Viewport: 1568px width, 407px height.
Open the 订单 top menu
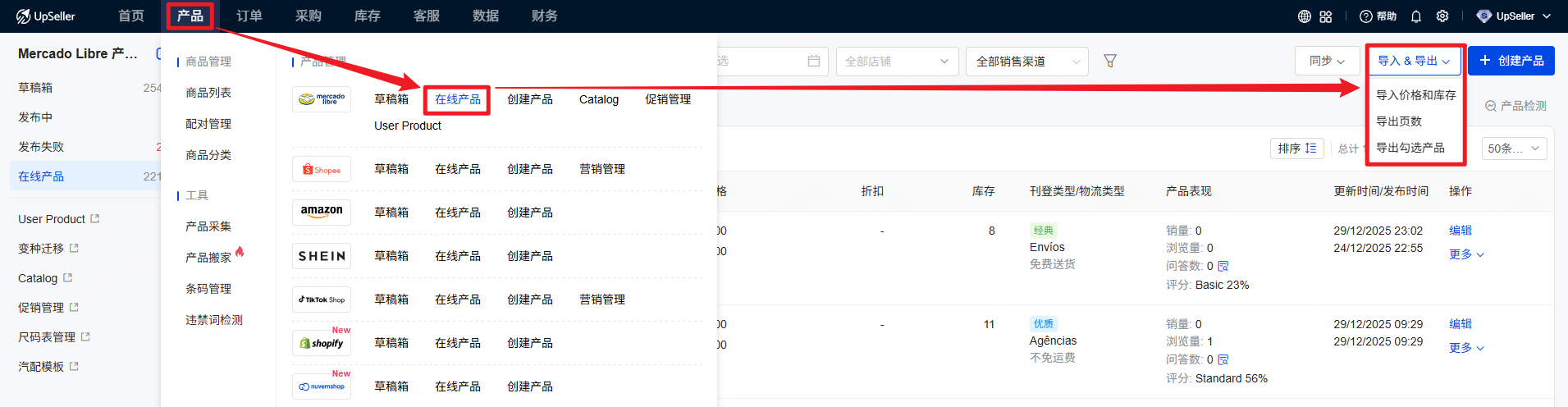click(249, 16)
